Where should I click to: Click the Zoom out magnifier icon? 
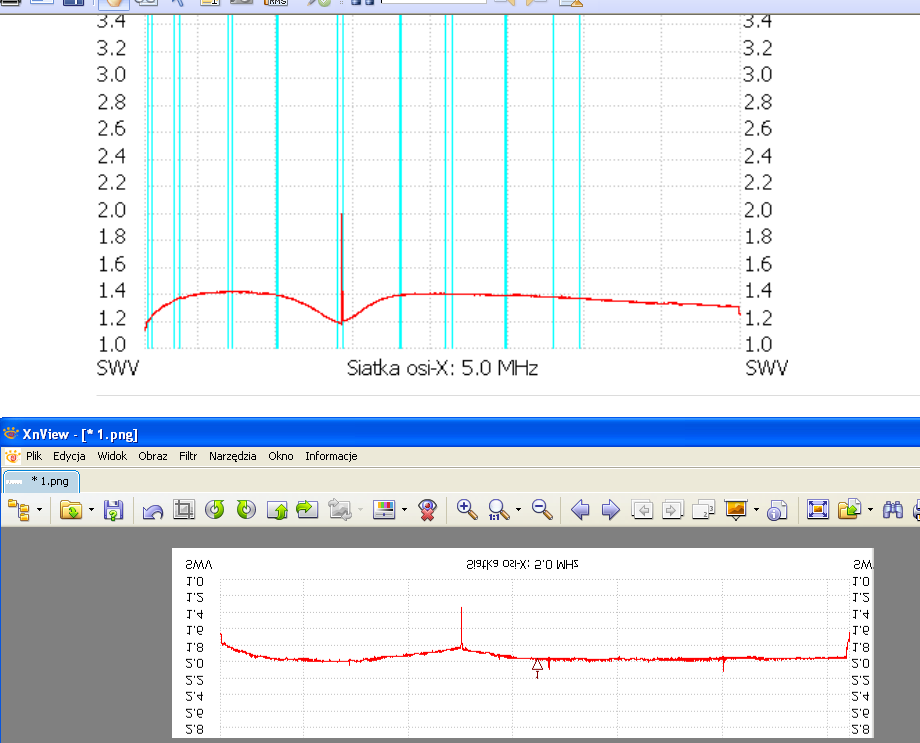click(x=543, y=510)
